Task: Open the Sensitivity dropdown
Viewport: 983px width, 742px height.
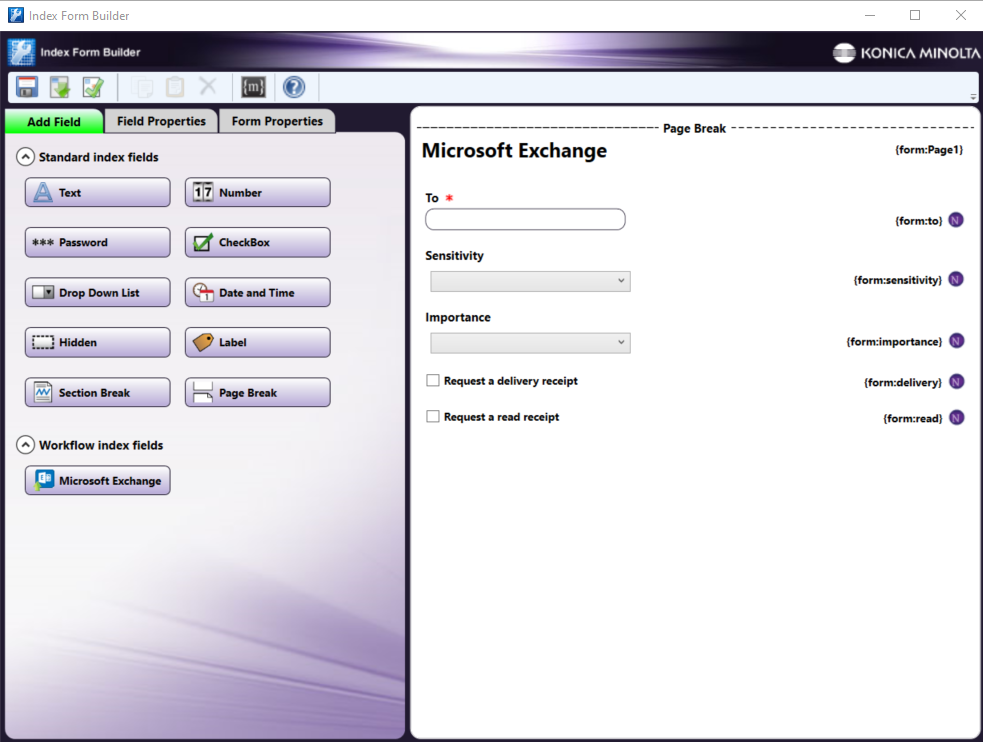Action: click(x=530, y=281)
